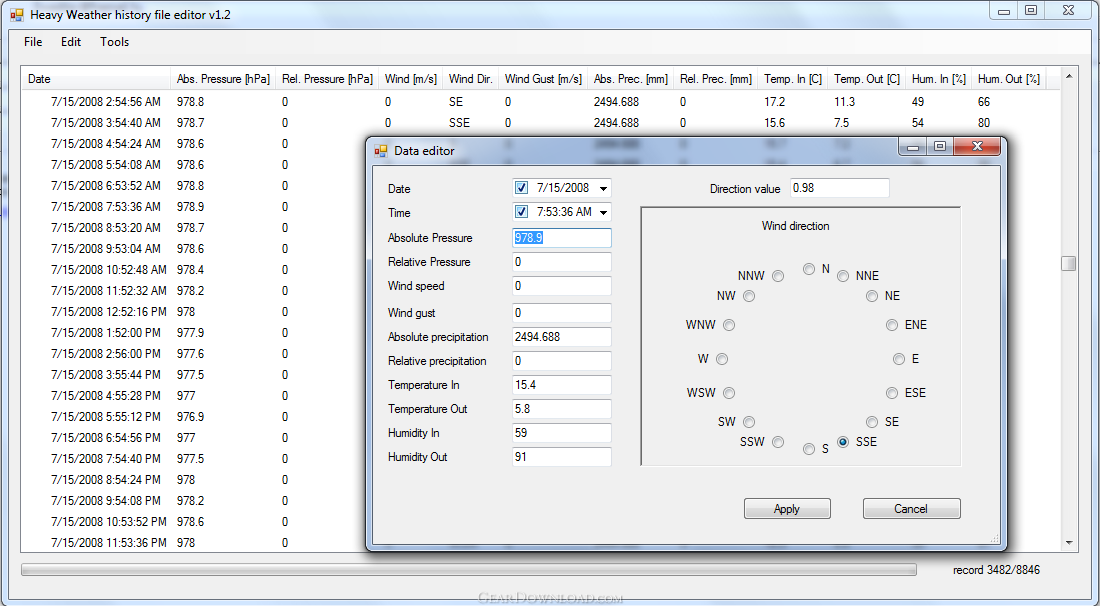Sort by the Abs. Pressure [hPa] column header
The height and width of the screenshot is (606, 1100).
(x=223, y=79)
